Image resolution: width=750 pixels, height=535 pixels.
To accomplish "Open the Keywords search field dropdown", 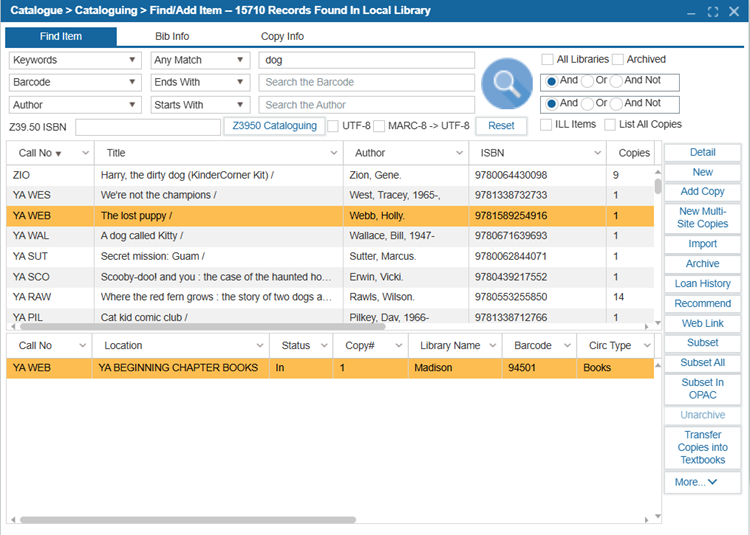I will point(75,60).
